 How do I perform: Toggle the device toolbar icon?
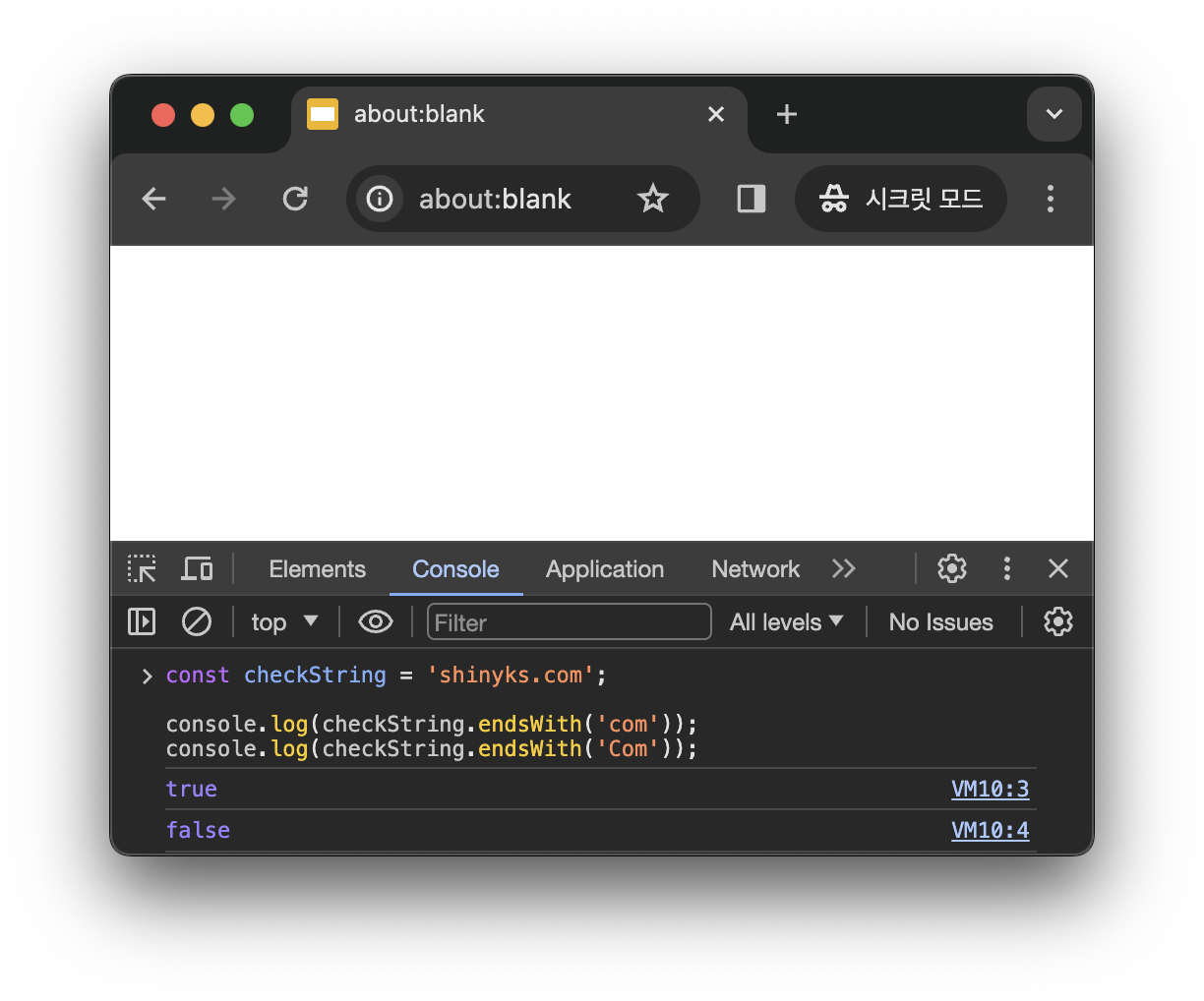(197, 568)
